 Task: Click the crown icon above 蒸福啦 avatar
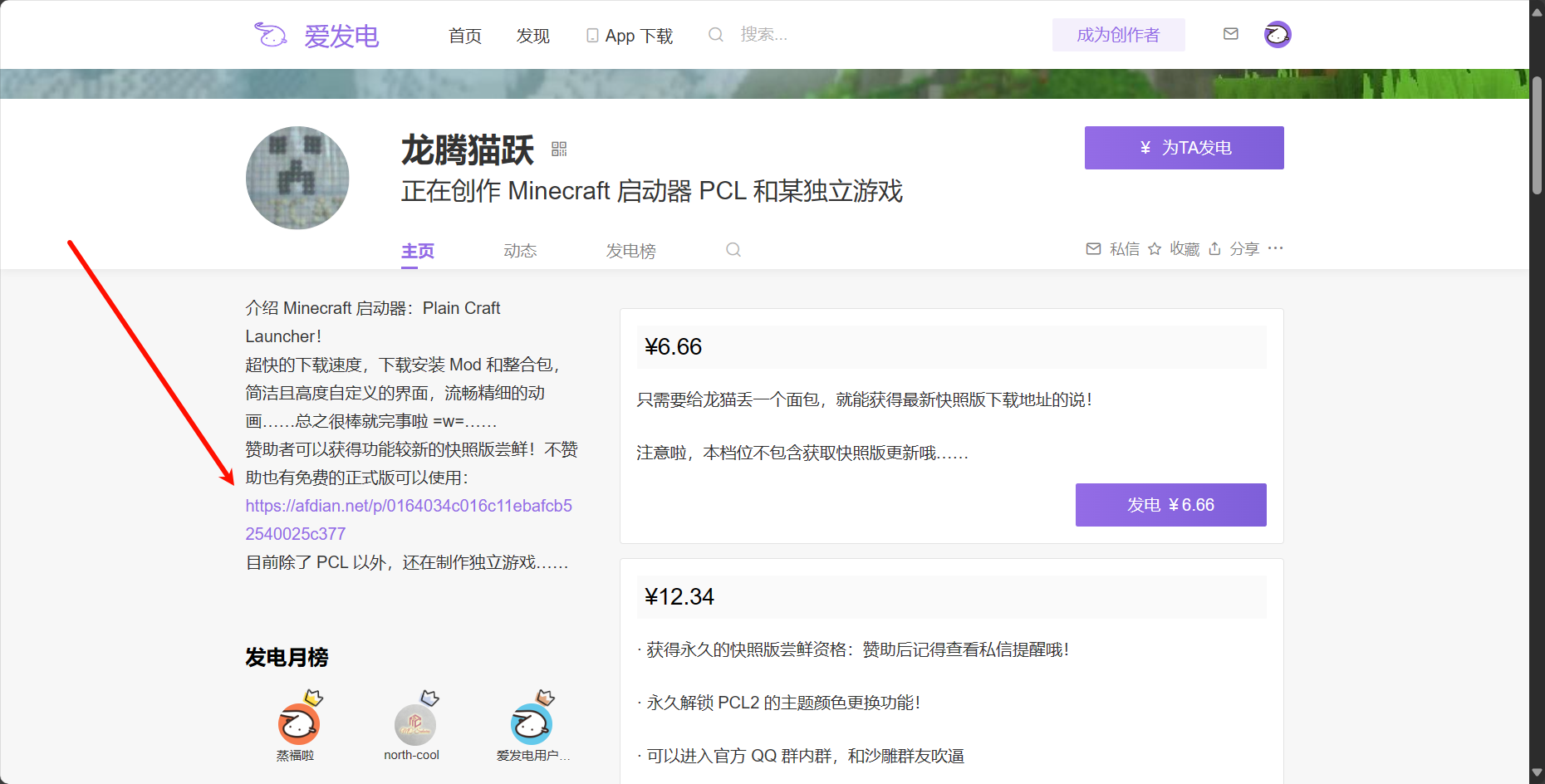314,698
